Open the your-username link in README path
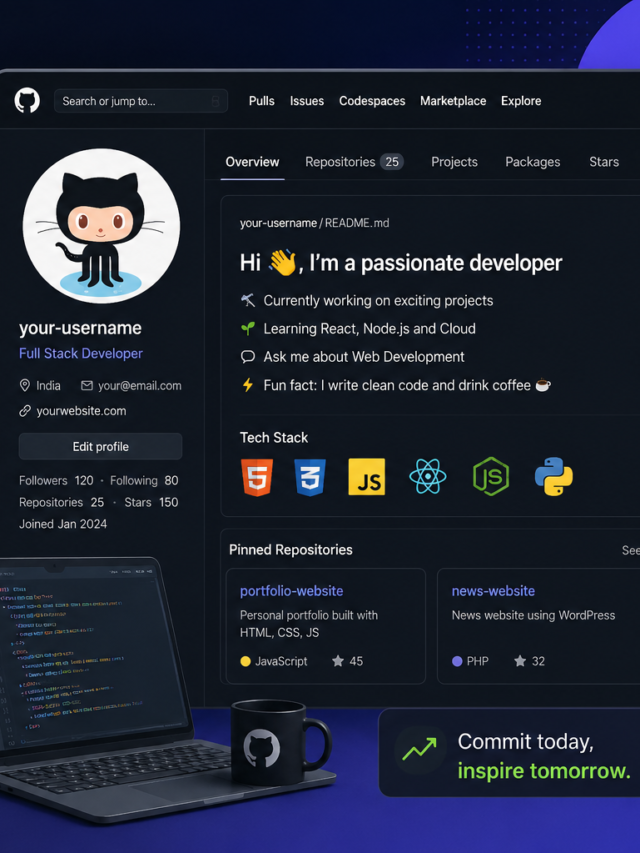 tap(278, 223)
